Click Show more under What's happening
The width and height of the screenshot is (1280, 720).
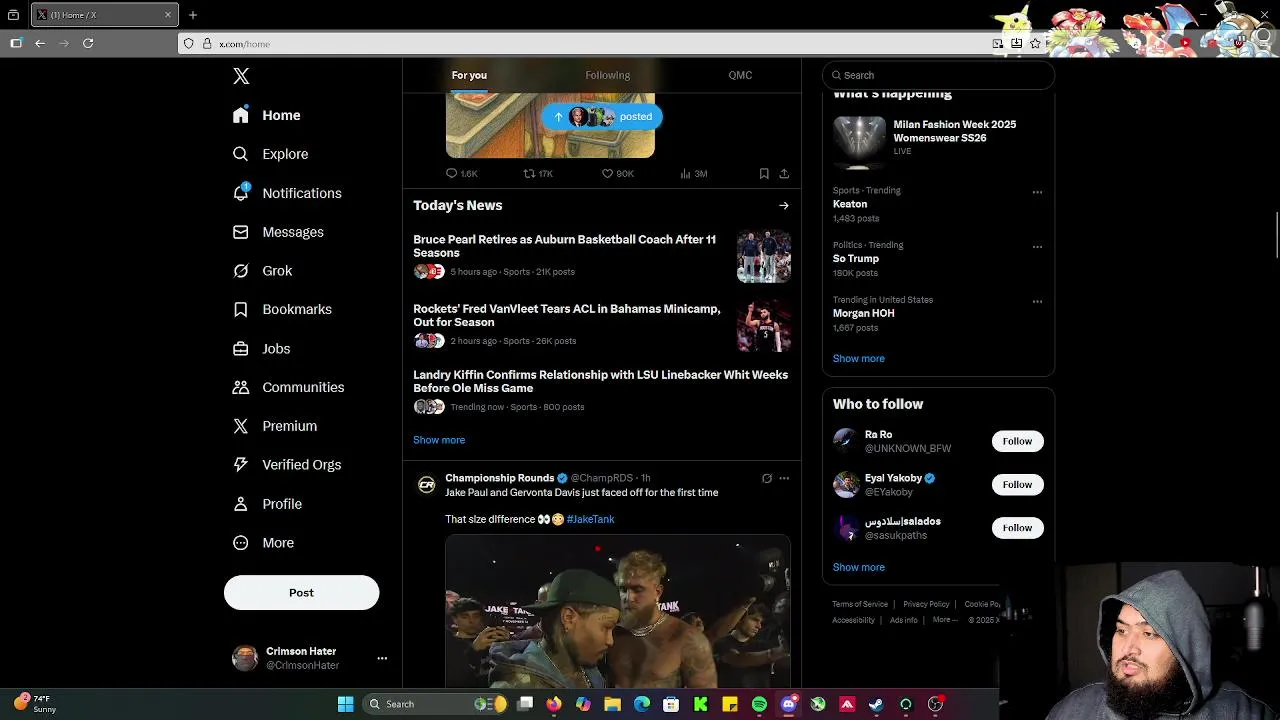pos(858,358)
